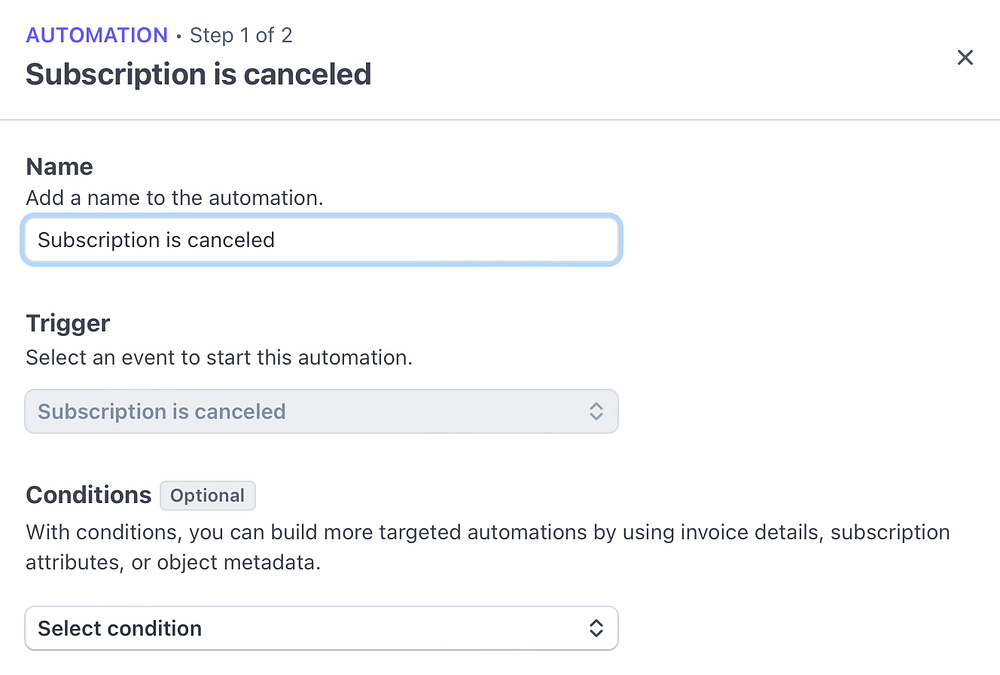Click the Optional badge next to Conditions
1000x675 pixels.
click(x=208, y=496)
